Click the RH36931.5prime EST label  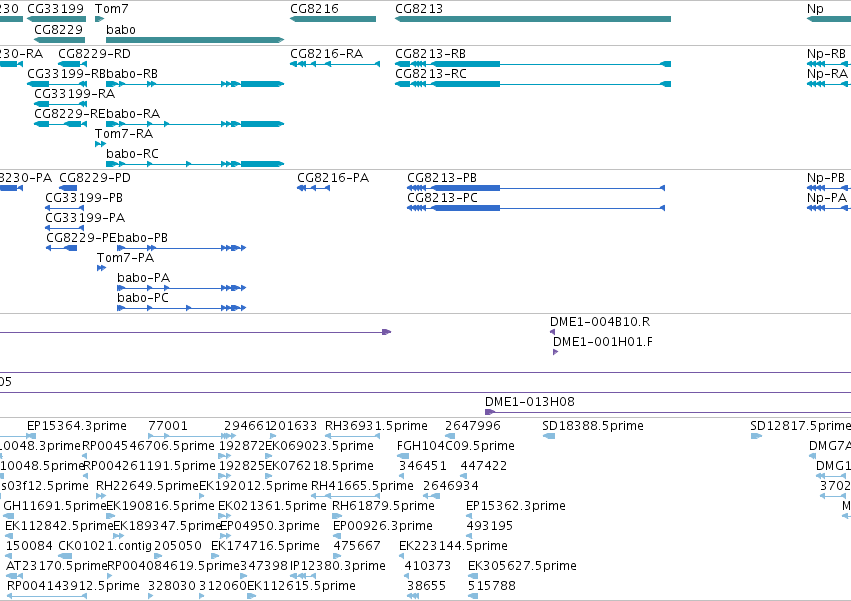376,426
